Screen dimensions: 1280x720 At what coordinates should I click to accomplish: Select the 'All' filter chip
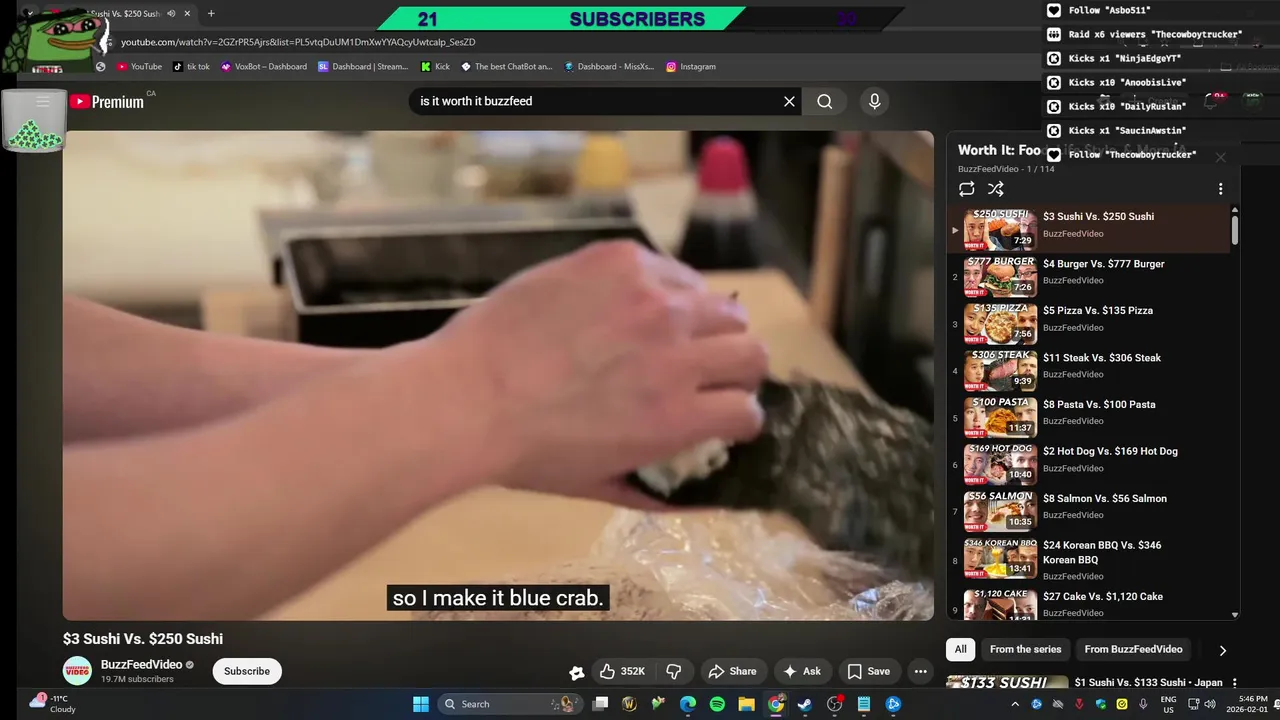(960, 649)
